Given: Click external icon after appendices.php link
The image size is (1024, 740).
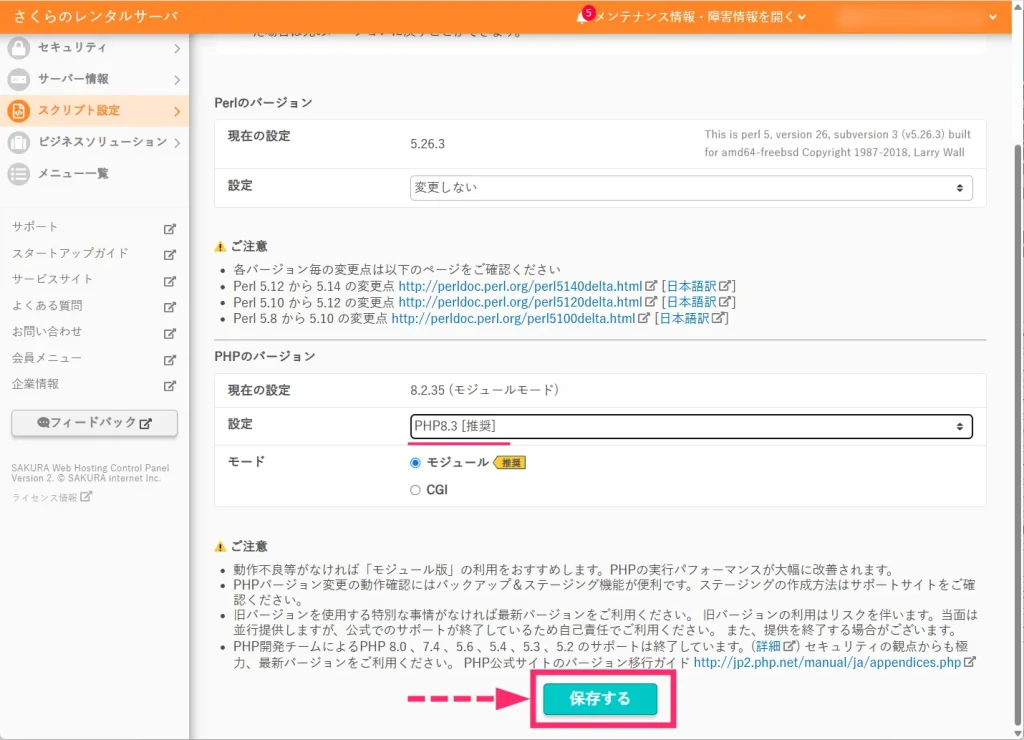Looking at the screenshot, I should [970, 662].
